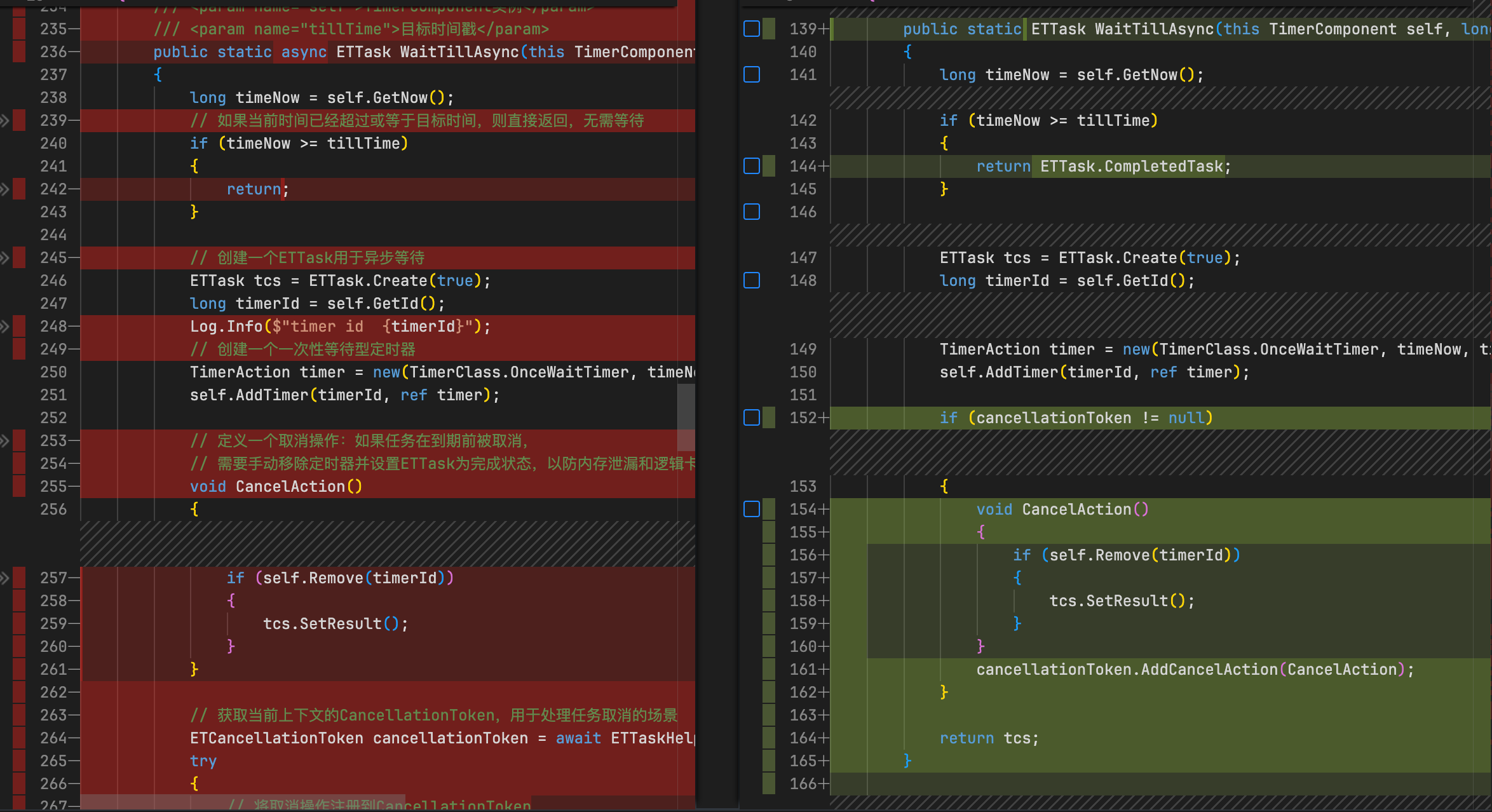Click 'void CancelAction()' in left pane
Screen dimensions: 1492x812
276,487
